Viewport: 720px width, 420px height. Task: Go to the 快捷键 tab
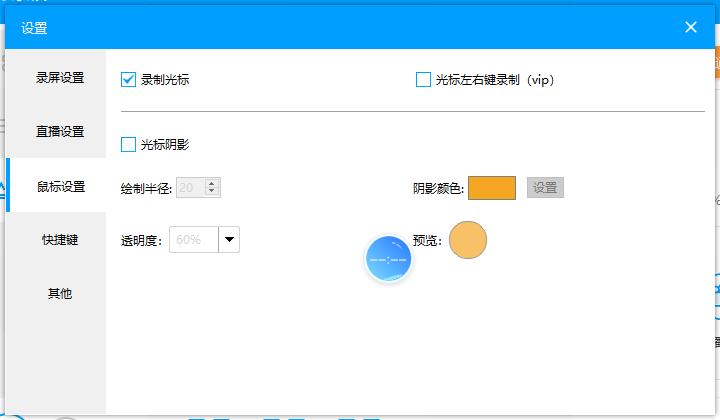60,240
